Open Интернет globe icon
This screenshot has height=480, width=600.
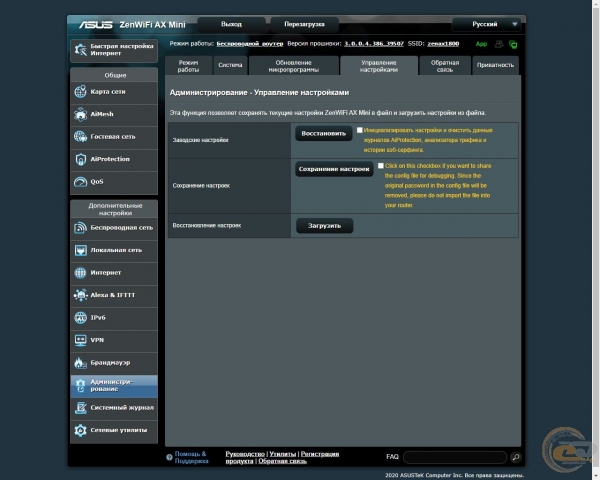point(80,273)
